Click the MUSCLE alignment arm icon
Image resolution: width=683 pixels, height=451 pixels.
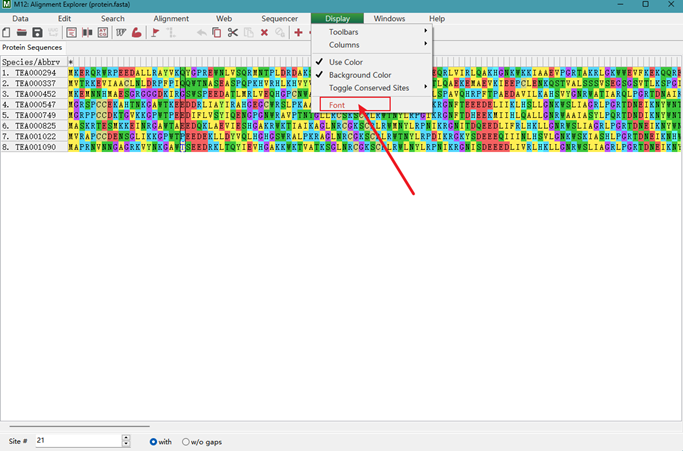pos(137,33)
